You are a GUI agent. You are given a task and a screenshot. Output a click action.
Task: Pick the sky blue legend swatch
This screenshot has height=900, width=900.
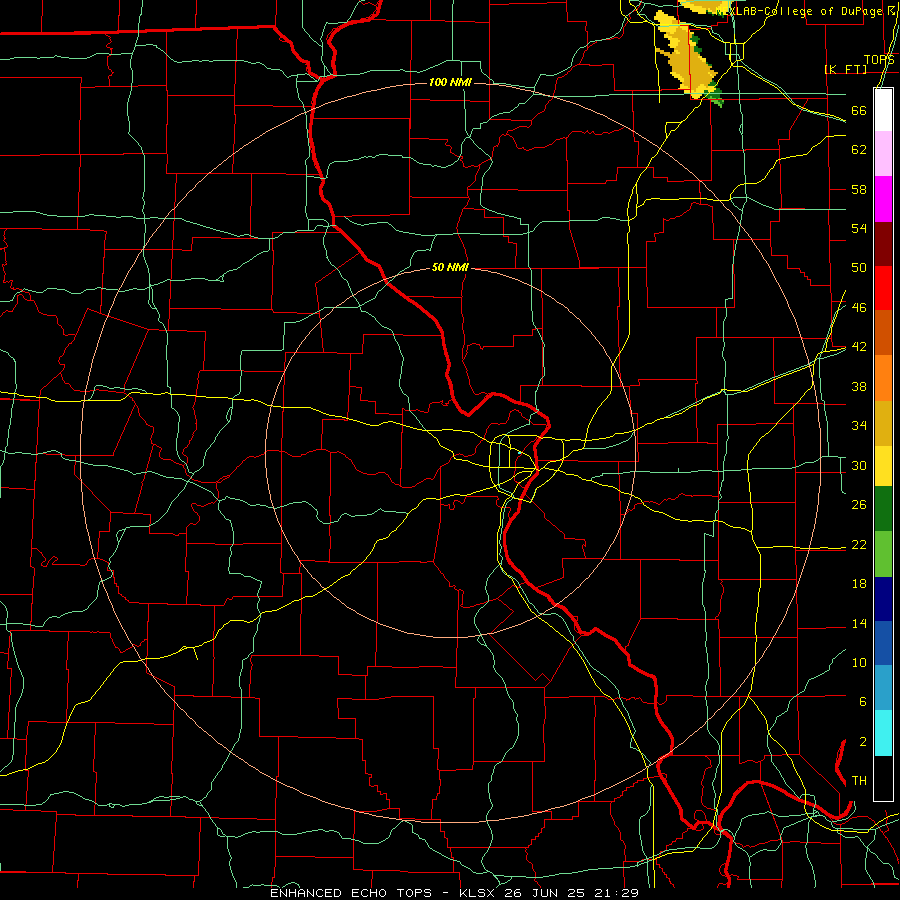coord(883,688)
